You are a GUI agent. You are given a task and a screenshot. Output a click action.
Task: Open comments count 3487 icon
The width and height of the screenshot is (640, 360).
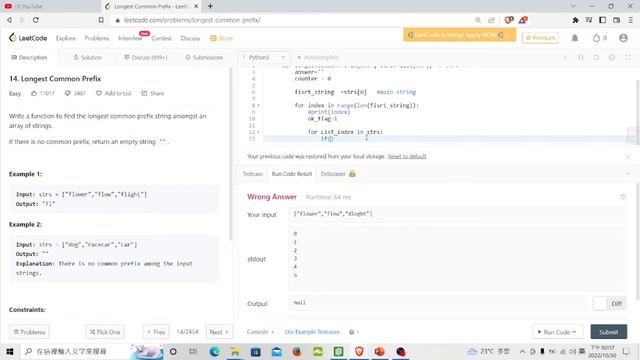[x=67, y=93]
